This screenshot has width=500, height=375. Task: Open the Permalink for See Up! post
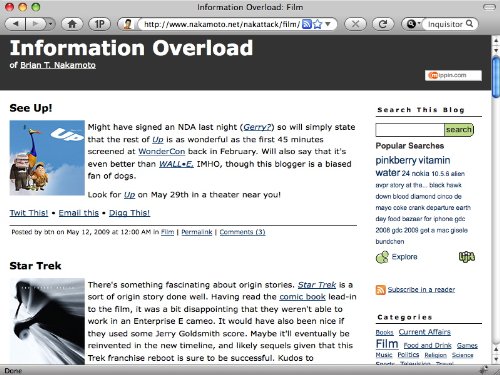pyautogui.click(x=197, y=232)
